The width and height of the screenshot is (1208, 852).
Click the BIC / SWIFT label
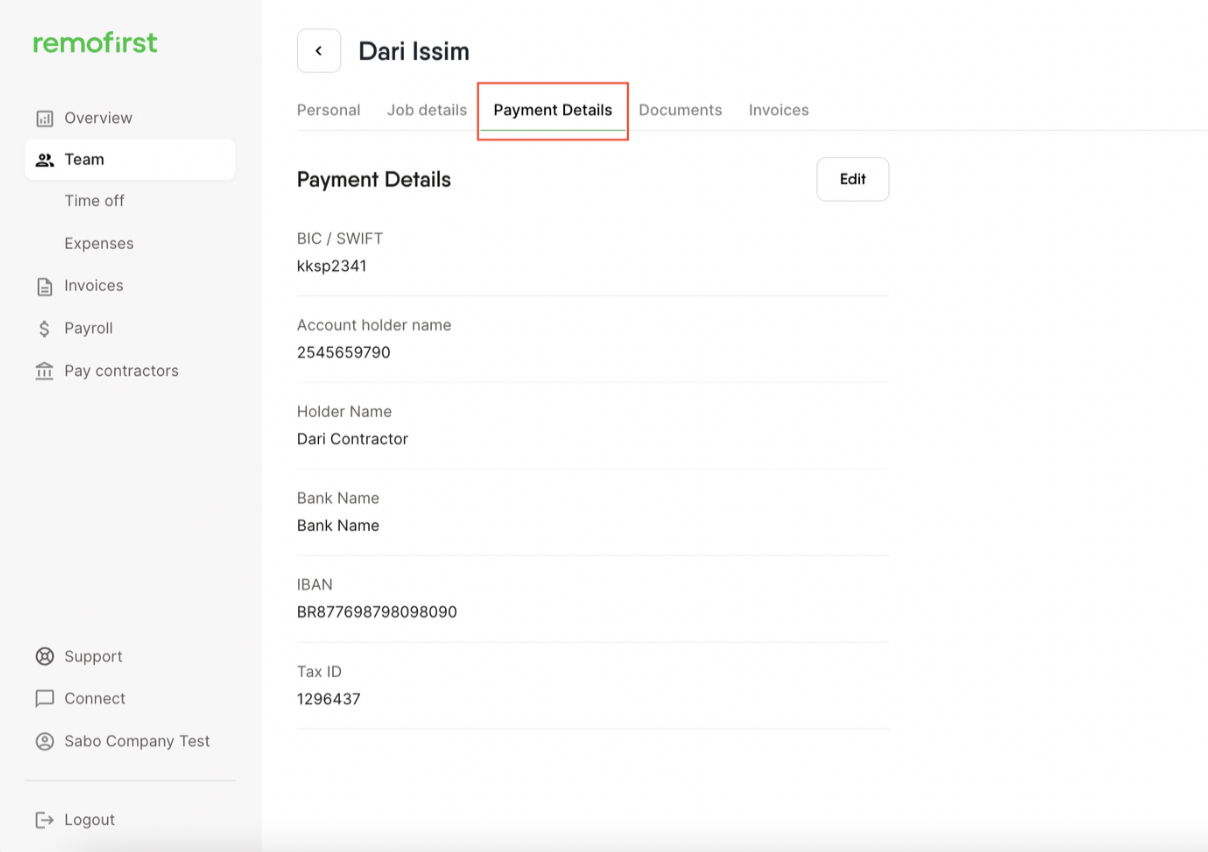[340, 239]
